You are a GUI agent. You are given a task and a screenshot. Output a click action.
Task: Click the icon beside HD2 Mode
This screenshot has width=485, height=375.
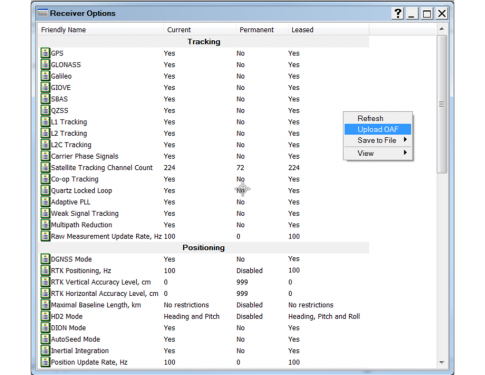45,316
